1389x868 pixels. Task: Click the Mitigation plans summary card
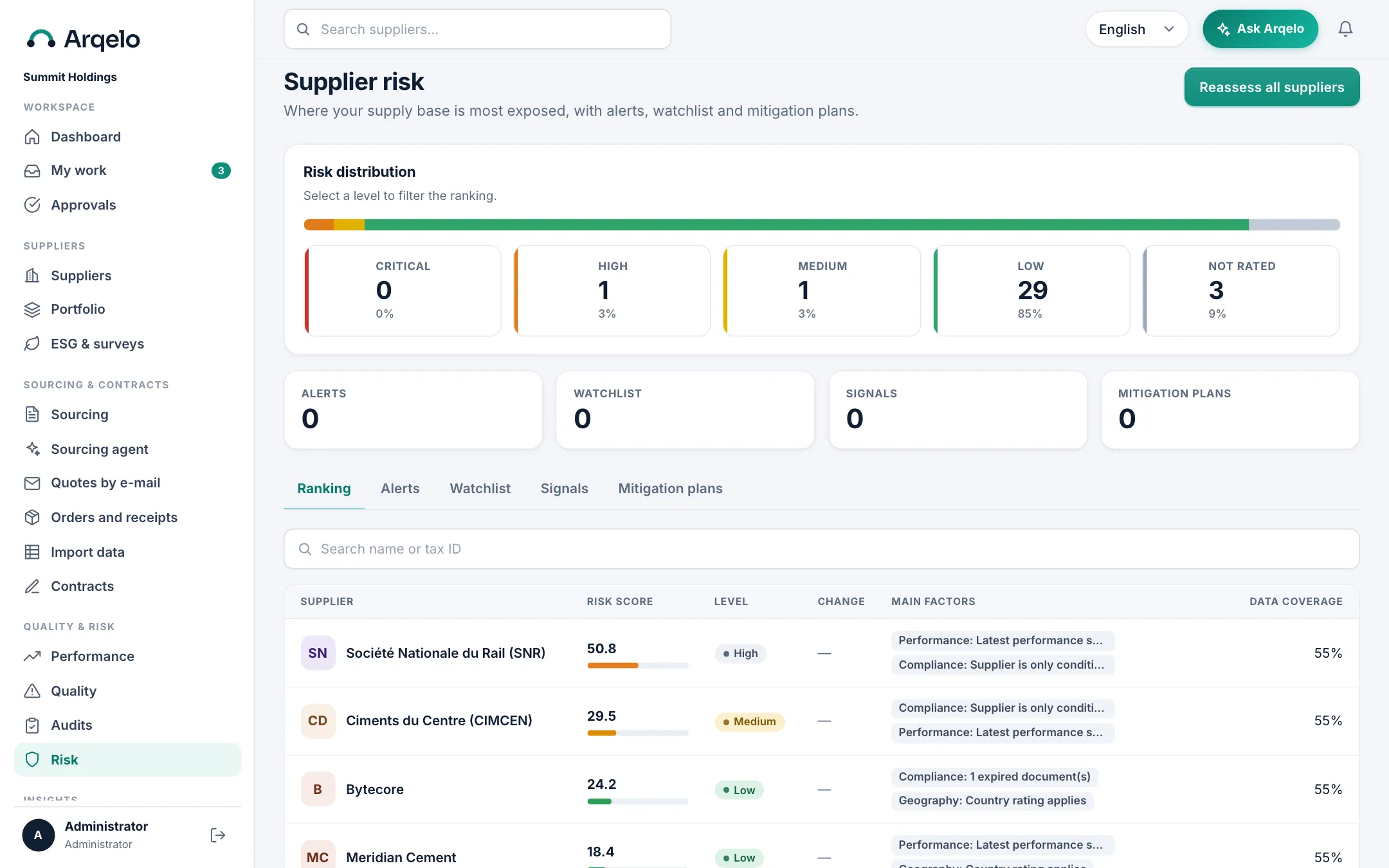click(1230, 410)
